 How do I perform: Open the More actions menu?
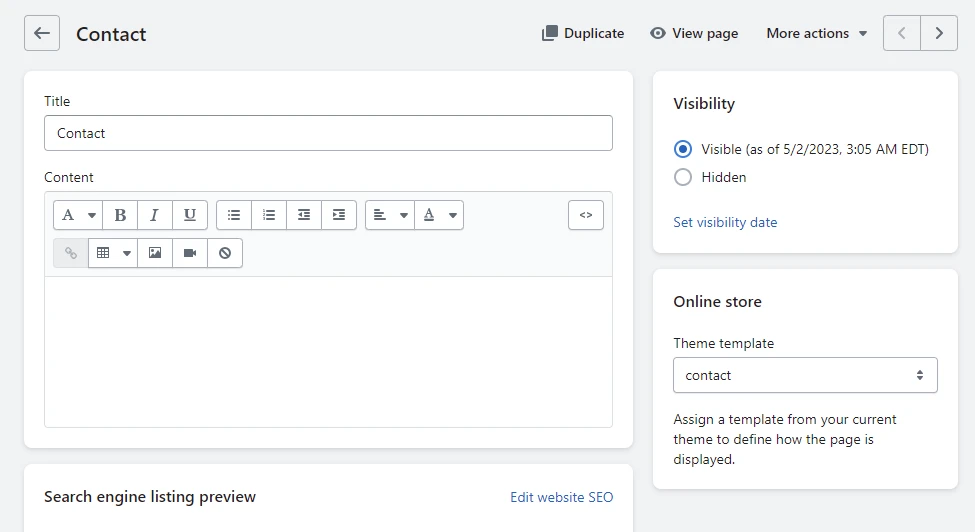click(x=816, y=34)
